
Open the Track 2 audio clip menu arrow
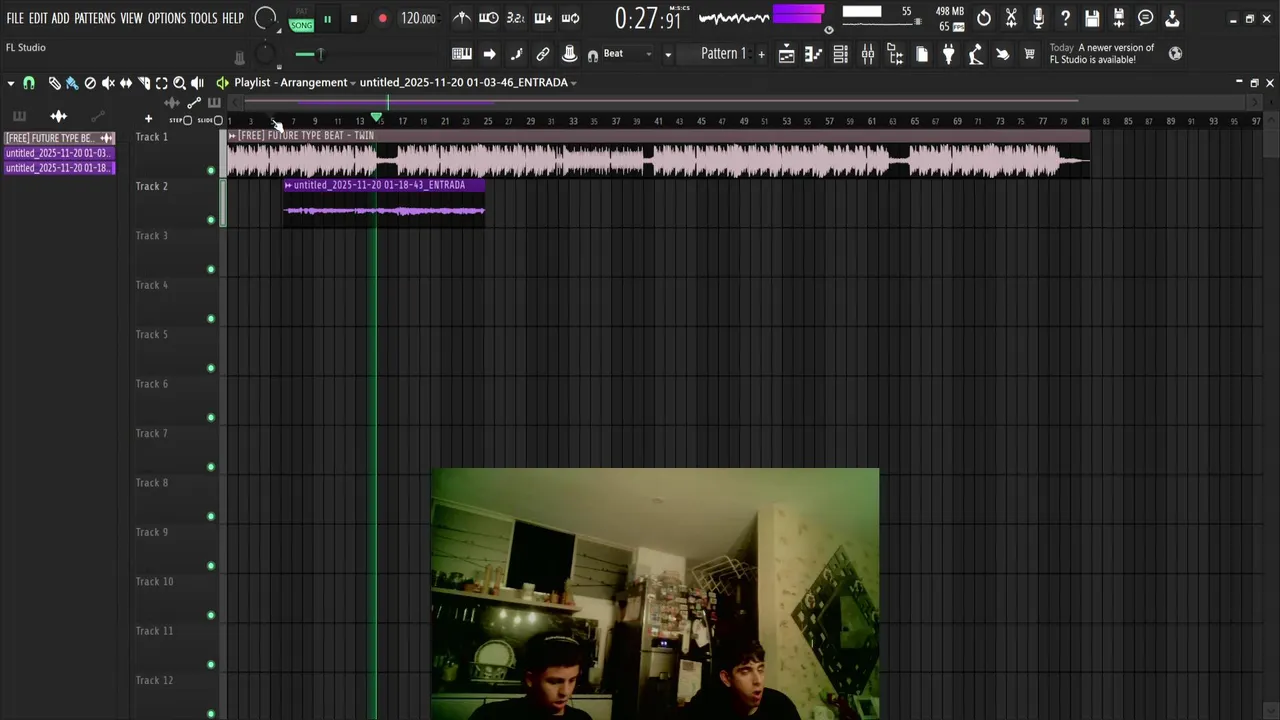(x=288, y=185)
